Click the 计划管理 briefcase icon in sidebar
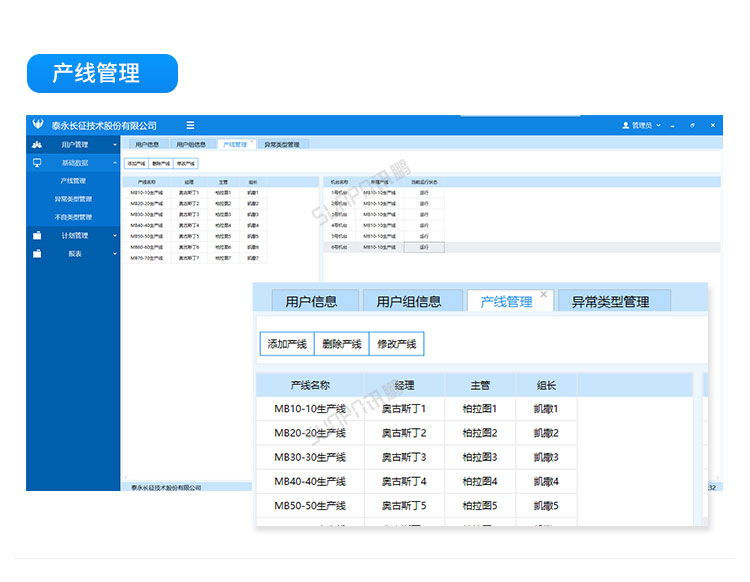Viewport: 750px width, 582px height. click(x=37, y=236)
